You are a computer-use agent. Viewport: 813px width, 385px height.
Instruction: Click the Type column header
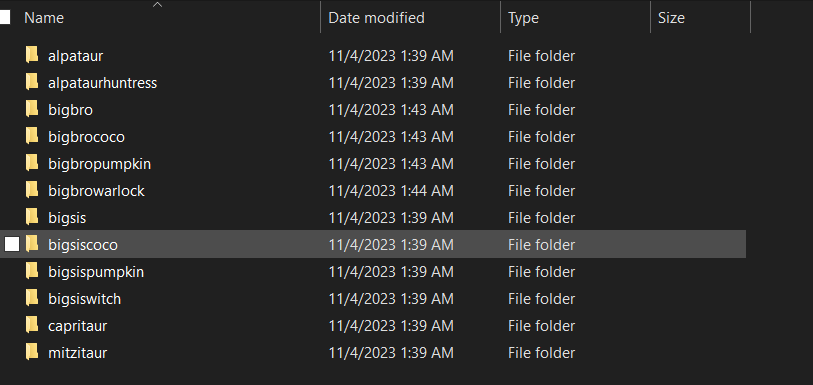tap(523, 18)
